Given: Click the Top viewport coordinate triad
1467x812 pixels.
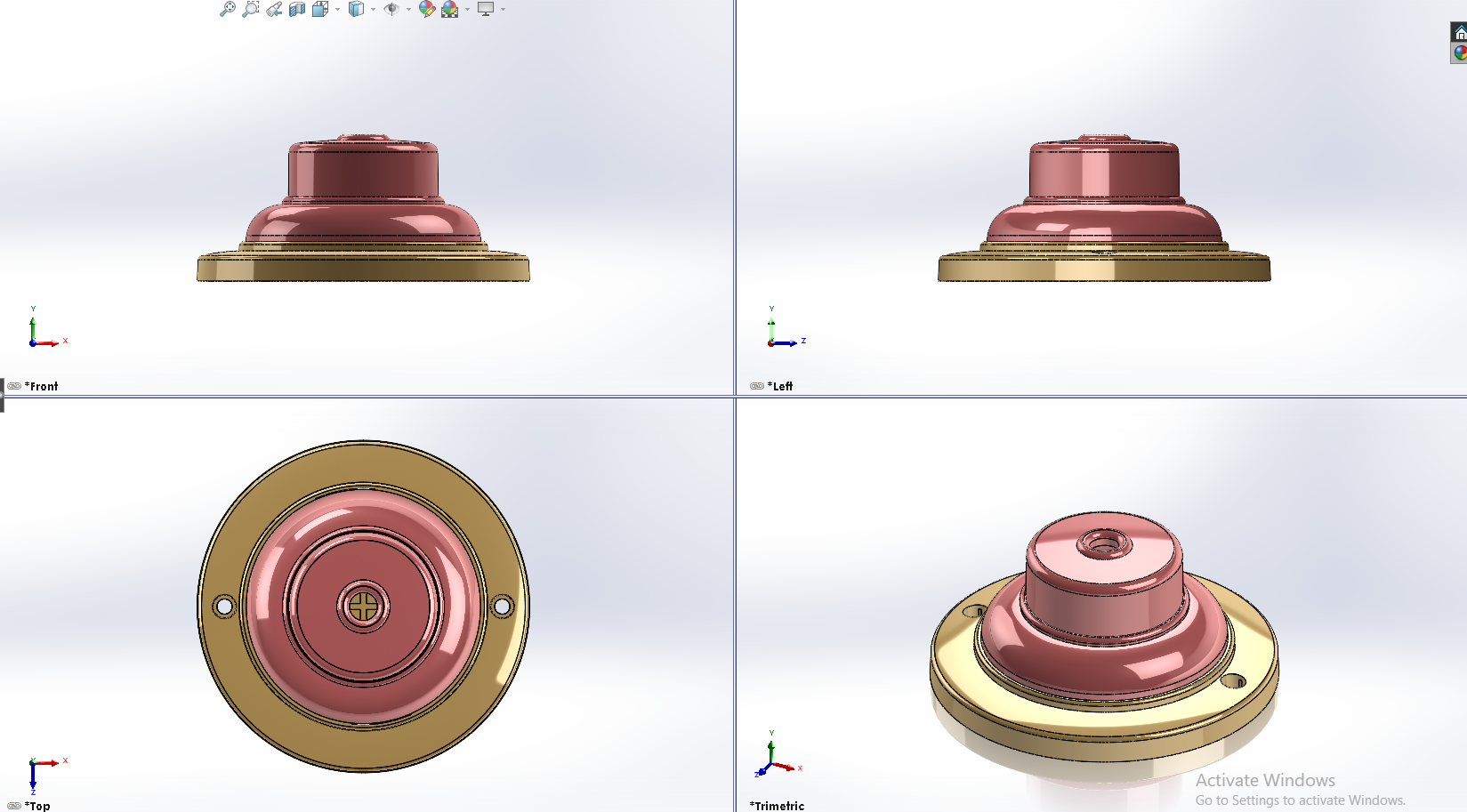Looking at the screenshot, I should coord(46,774).
